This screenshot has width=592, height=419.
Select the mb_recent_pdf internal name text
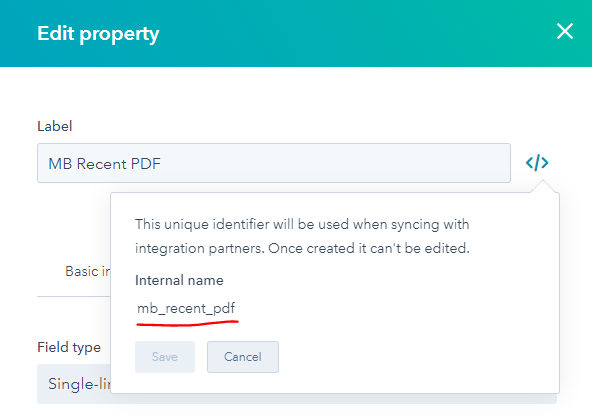click(186, 308)
